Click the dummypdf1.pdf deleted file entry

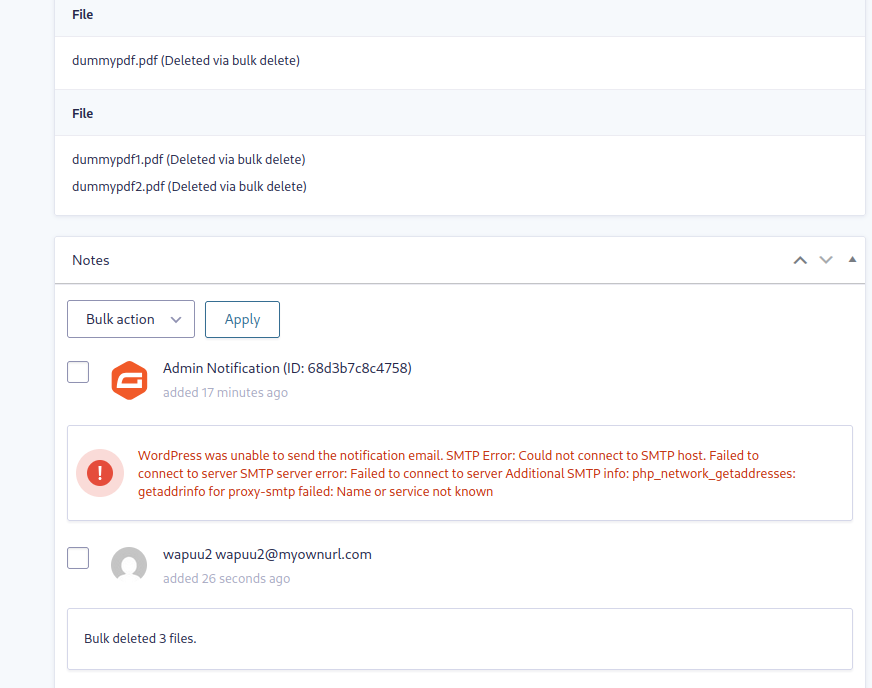(188, 159)
